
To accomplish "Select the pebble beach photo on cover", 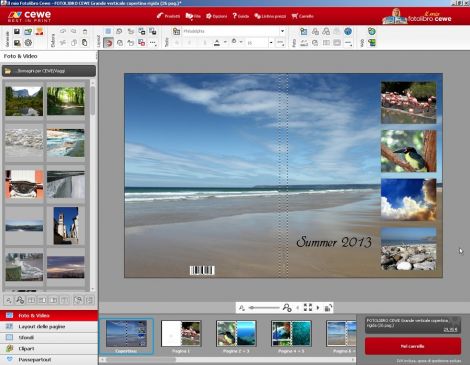I will point(408,249).
